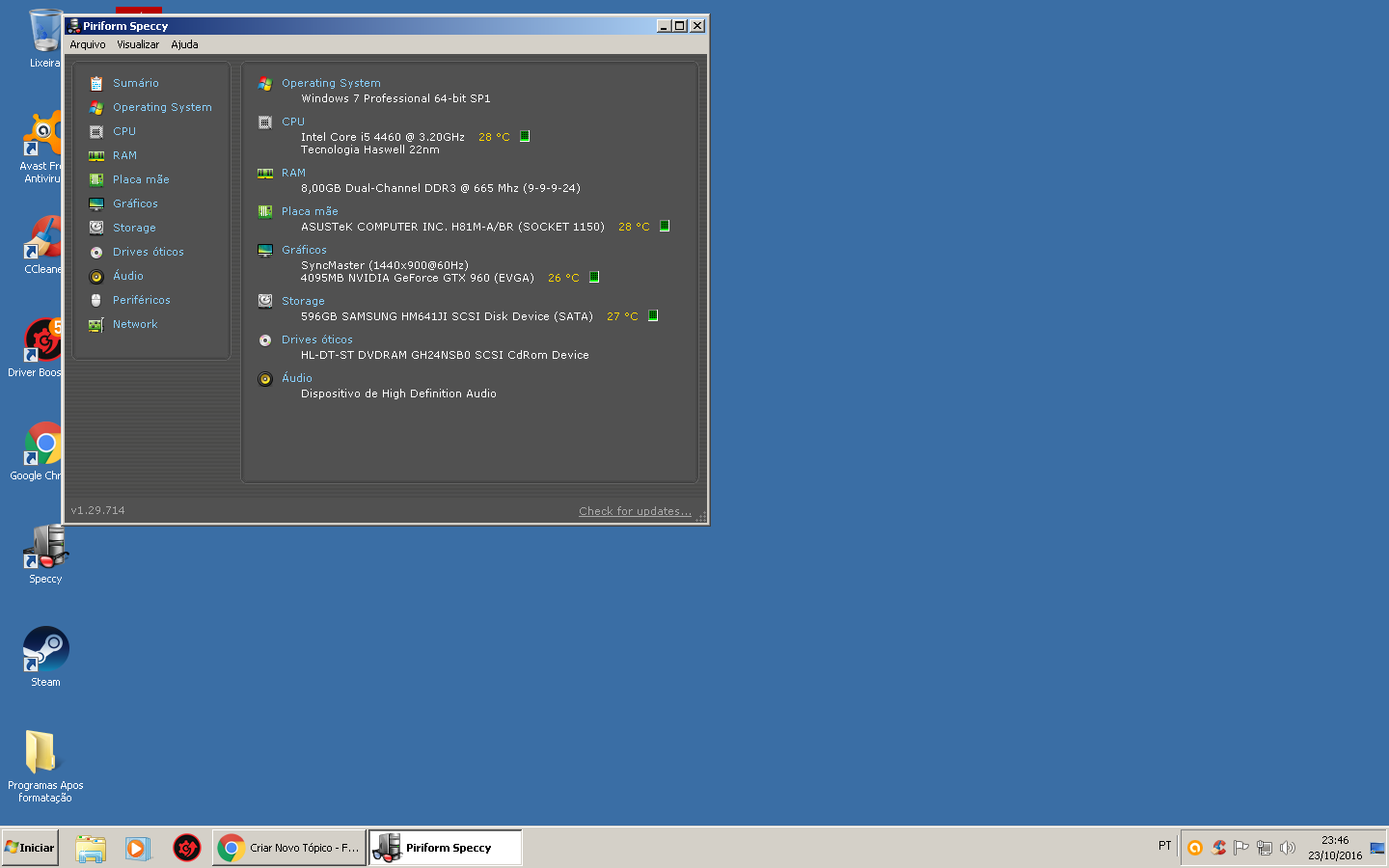The height and width of the screenshot is (868, 1389).
Task: Select RAM in the sidebar
Action: pyautogui.click(x=124, y=155)
